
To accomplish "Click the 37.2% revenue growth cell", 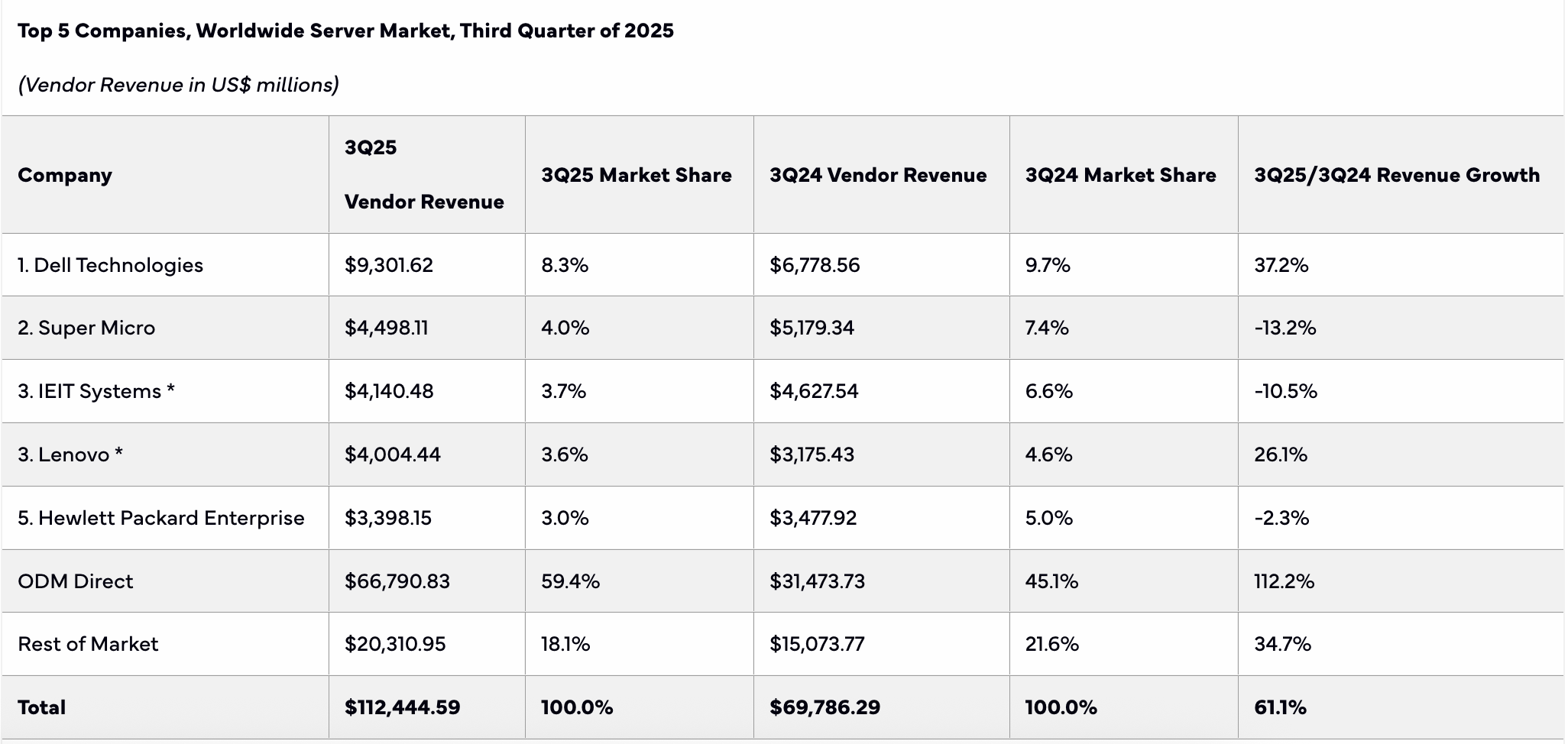I will [x=1281, y=265].
